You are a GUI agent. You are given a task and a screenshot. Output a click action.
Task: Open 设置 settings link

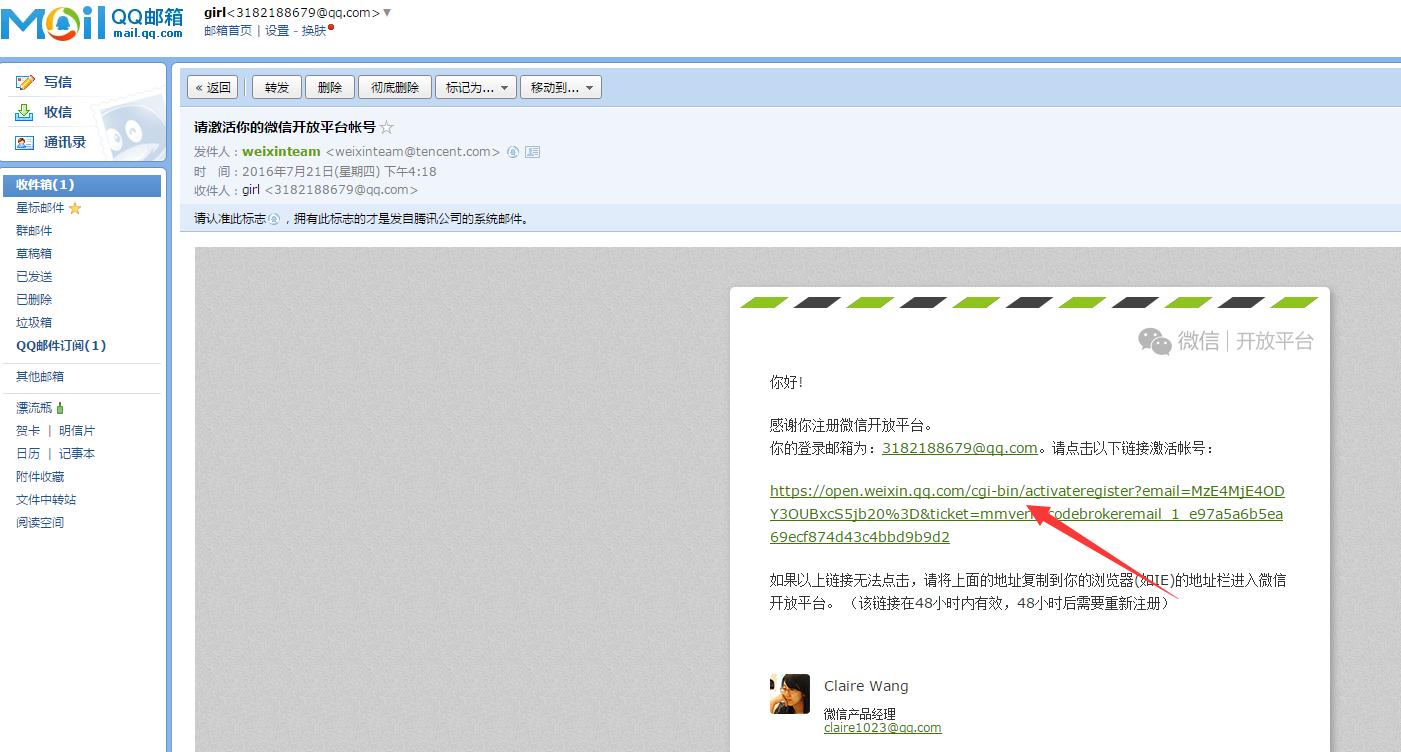point(277,31)
